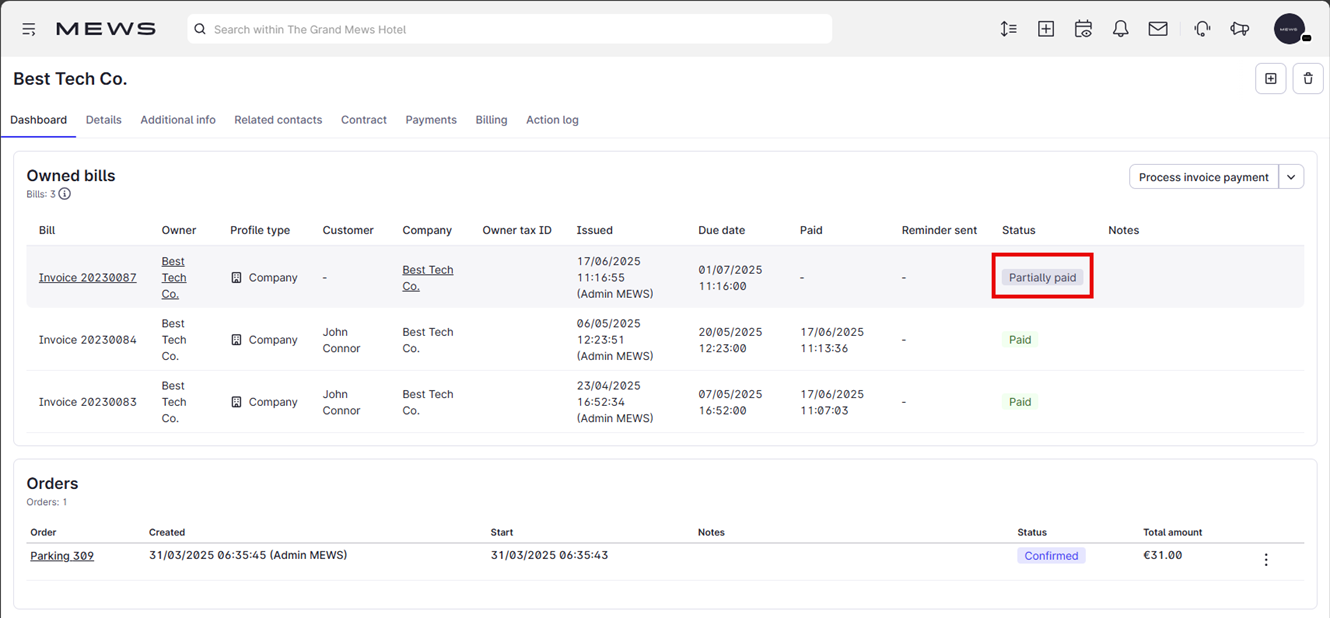Click order start 31/03/2025 06:35:43 text
This screenshot has width=1330, height=618.
[550, 555]
